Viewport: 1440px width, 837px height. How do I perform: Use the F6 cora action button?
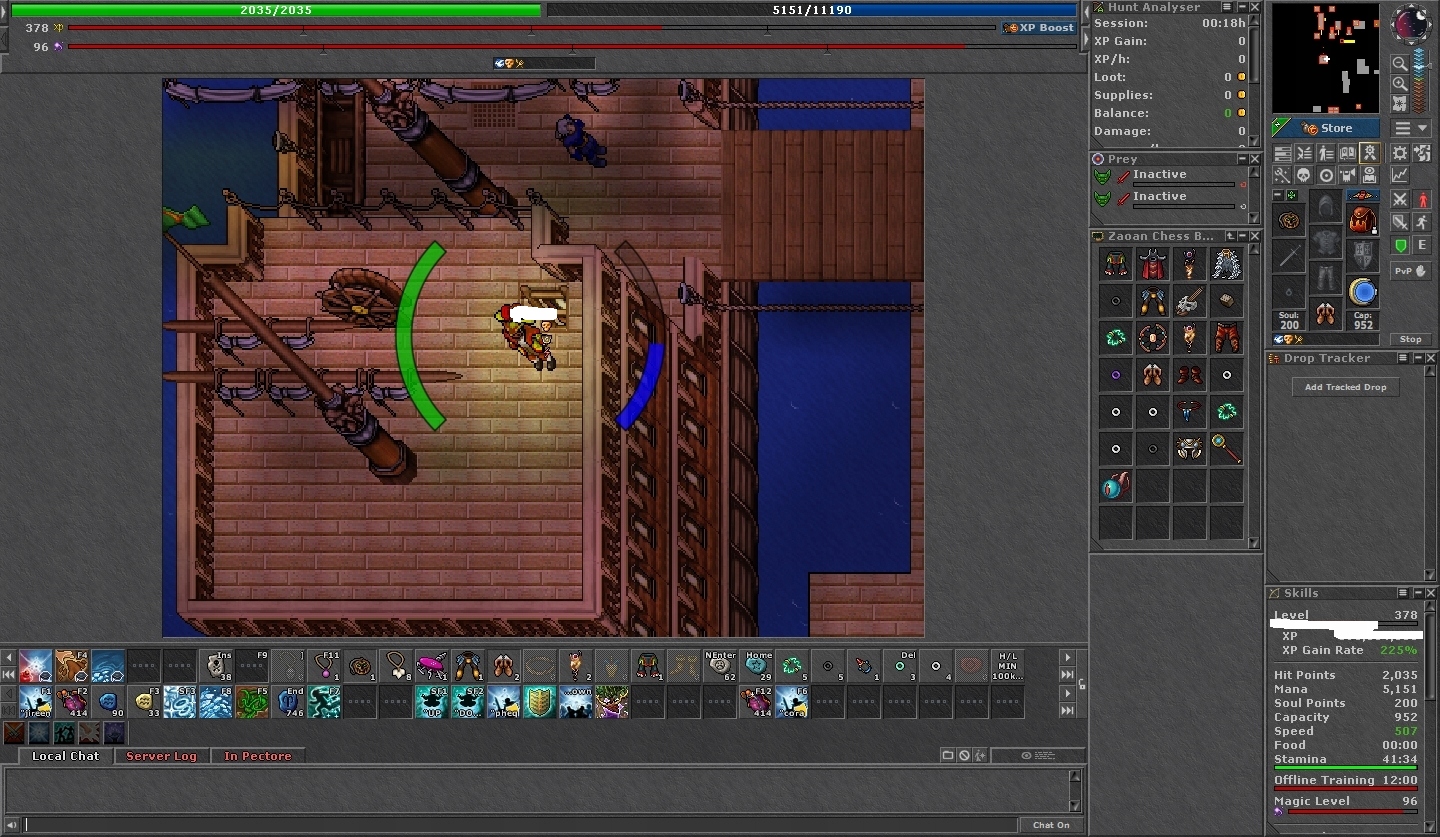[792, 700]
